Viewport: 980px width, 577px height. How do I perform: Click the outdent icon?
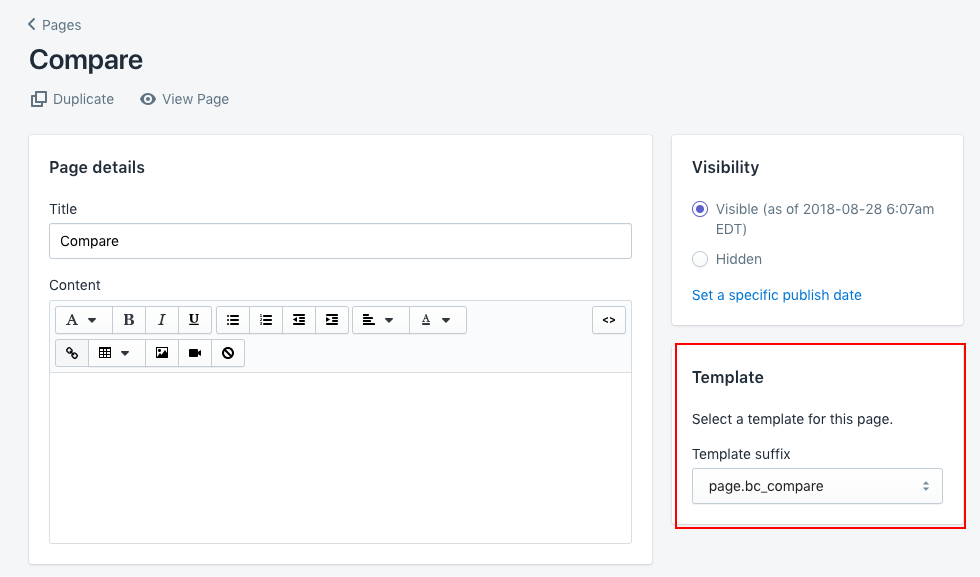[x=299, y=320]
